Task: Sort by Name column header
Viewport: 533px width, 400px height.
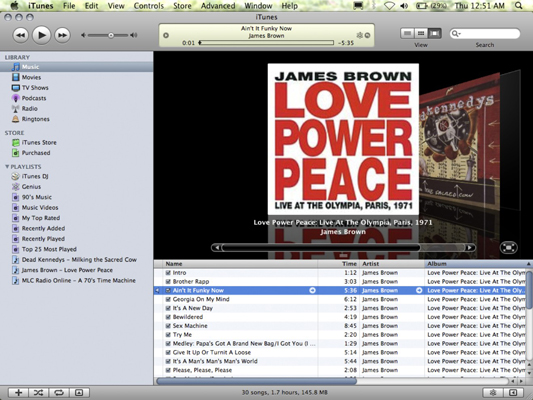Action: pos(240,264)
